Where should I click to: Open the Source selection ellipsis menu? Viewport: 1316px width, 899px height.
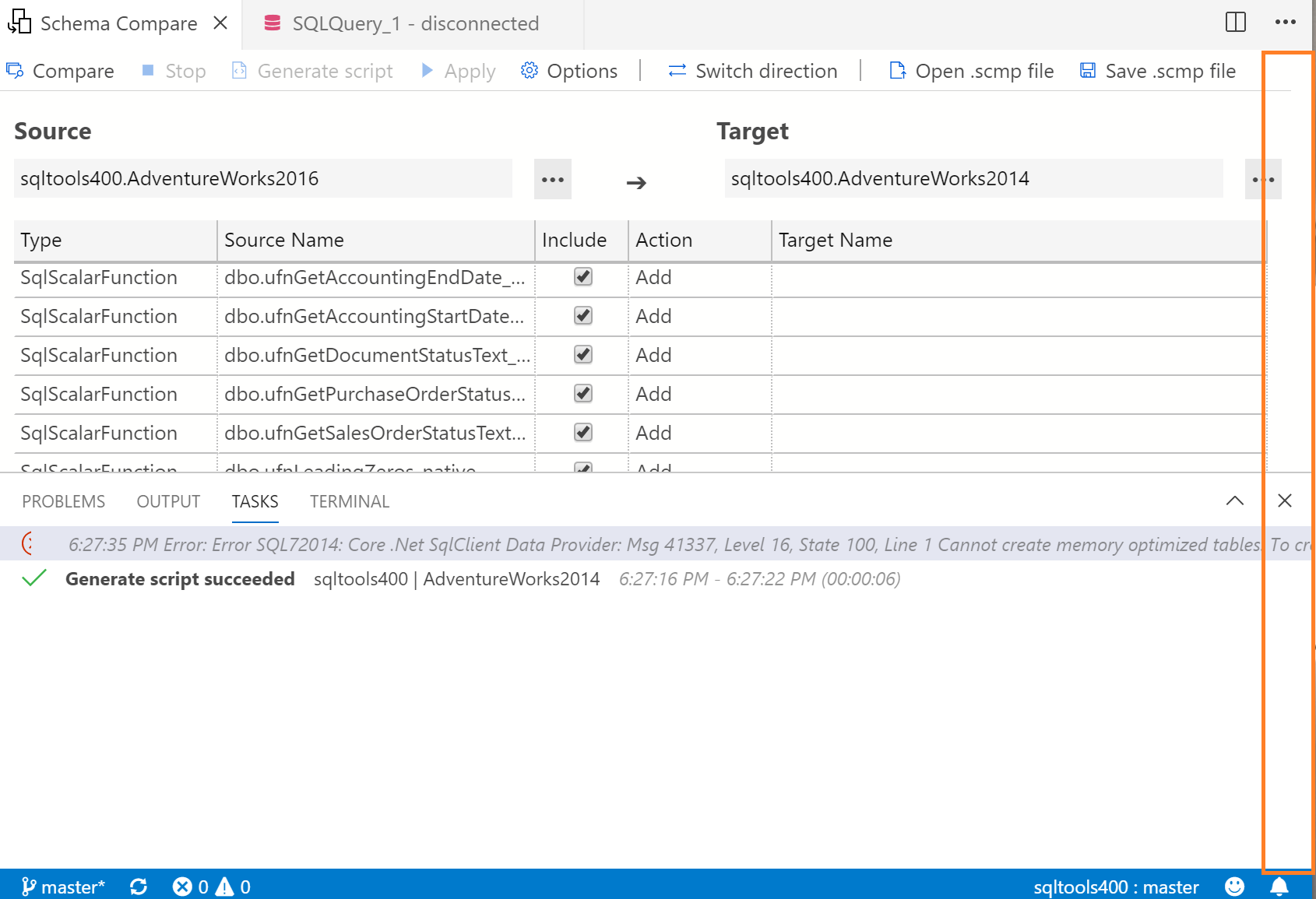pyautogui.click(x=553, y=179)
